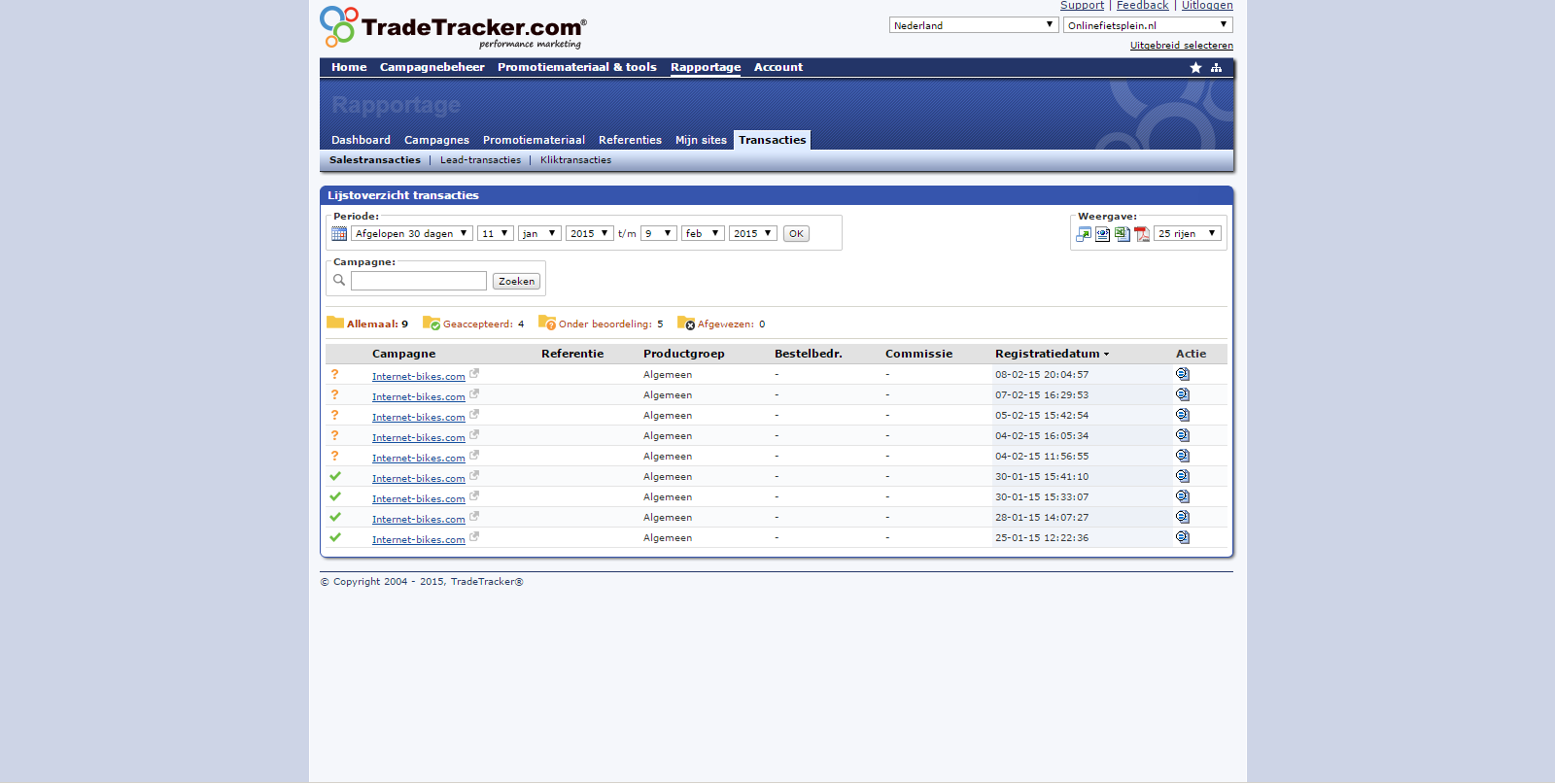Open the end day dropdown showing 9
The height and width of the screenshot is (784, 1555).
pos(659,234)
